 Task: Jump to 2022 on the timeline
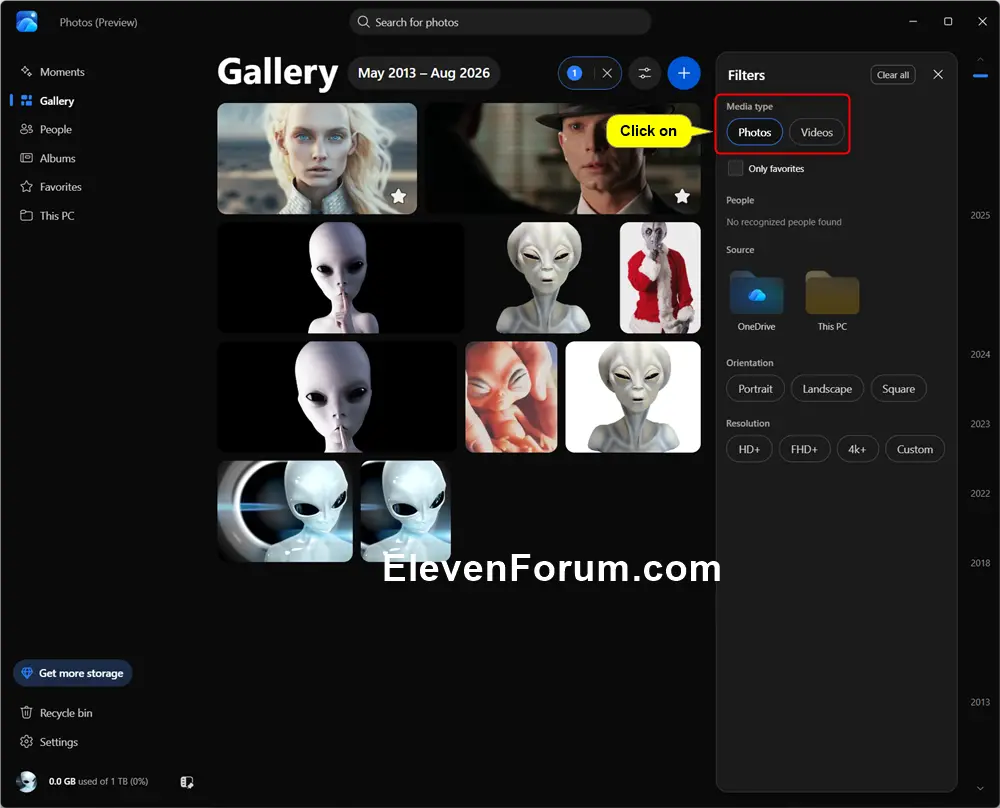tap(980, 493)
